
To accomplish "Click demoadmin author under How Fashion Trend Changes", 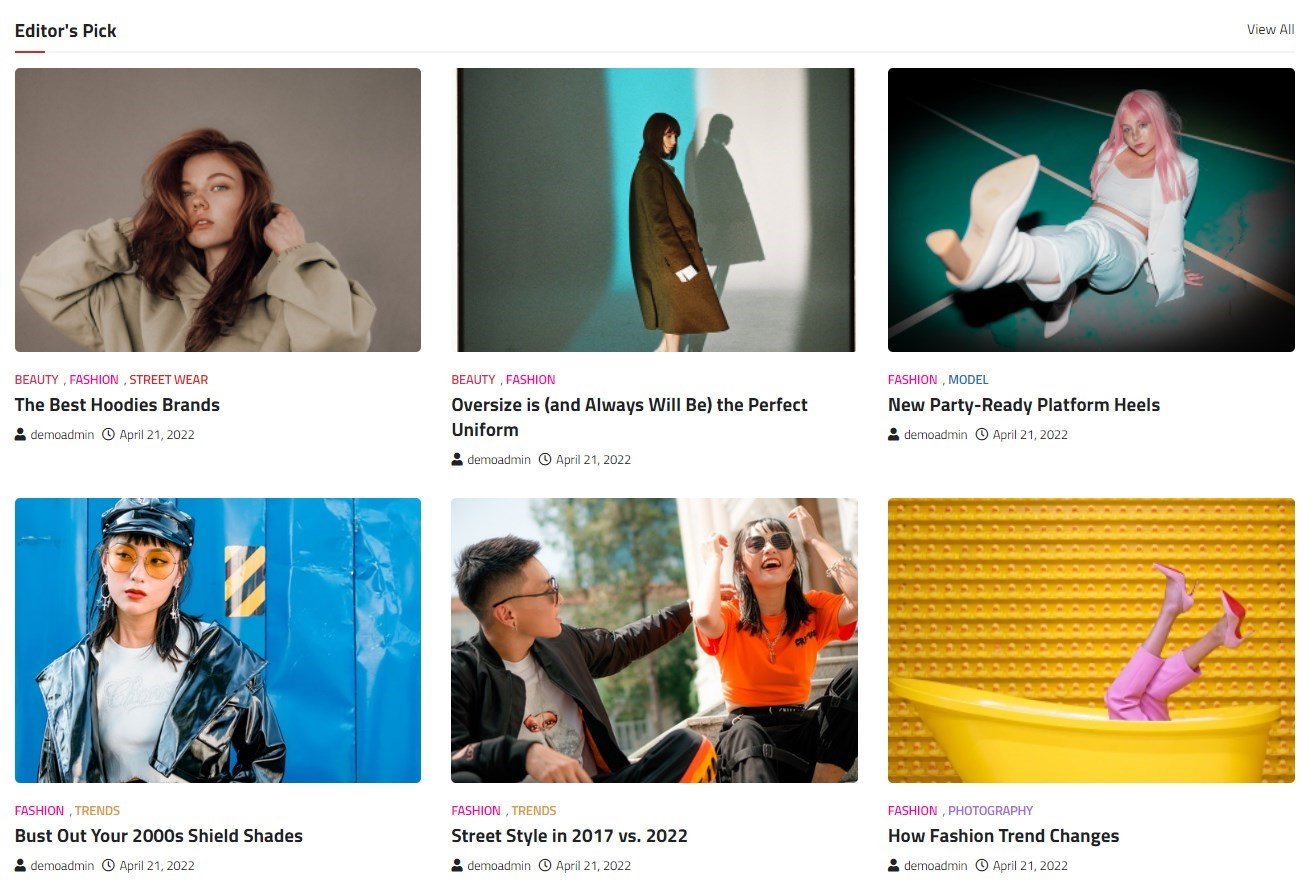I will point(936,866).
